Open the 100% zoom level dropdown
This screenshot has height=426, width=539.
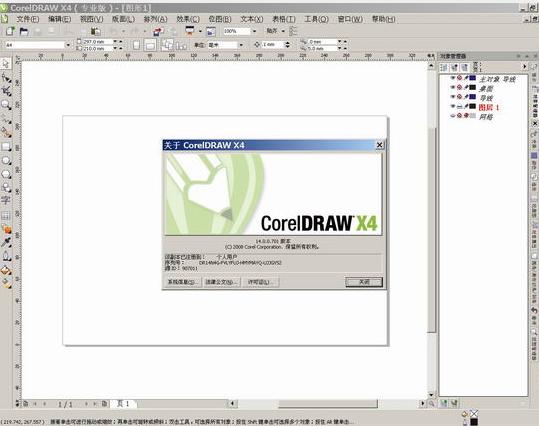coord(254,31)
